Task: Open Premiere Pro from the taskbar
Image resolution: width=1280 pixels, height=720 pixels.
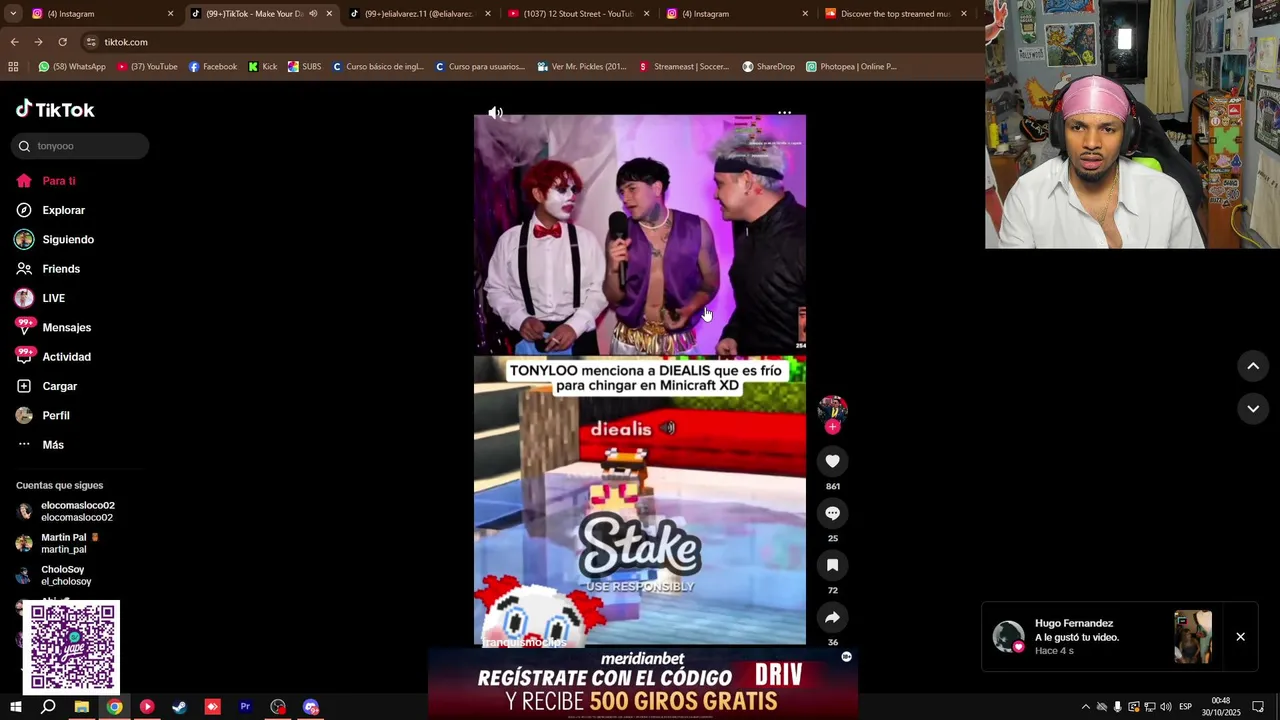Action: (245, 707)
